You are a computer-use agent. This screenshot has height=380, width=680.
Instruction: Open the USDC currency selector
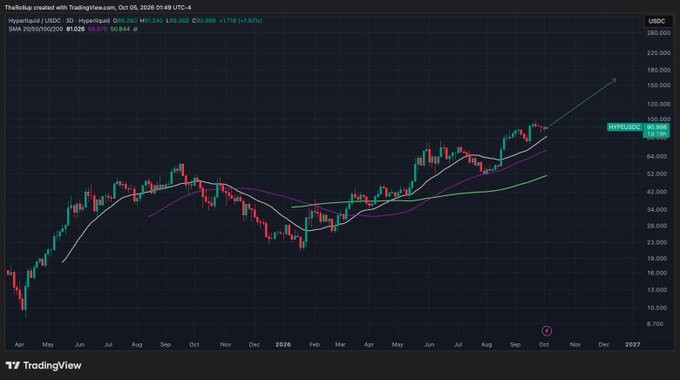657,21
